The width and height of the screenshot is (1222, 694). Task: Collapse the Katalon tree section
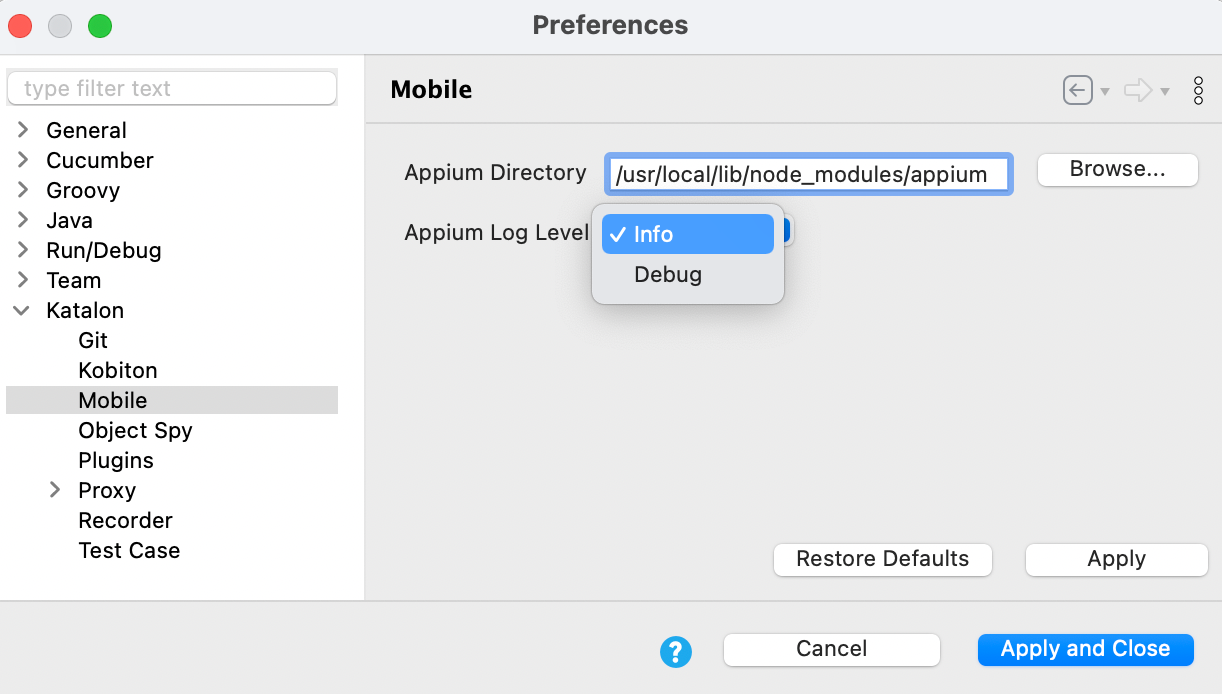(x=23, y=310)
